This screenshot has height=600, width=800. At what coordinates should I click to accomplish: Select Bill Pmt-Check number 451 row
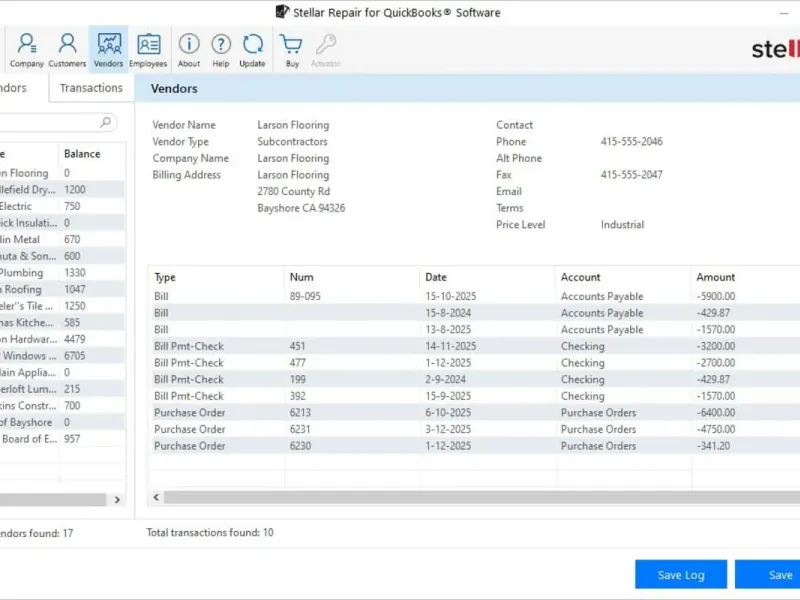coord(300,347)
